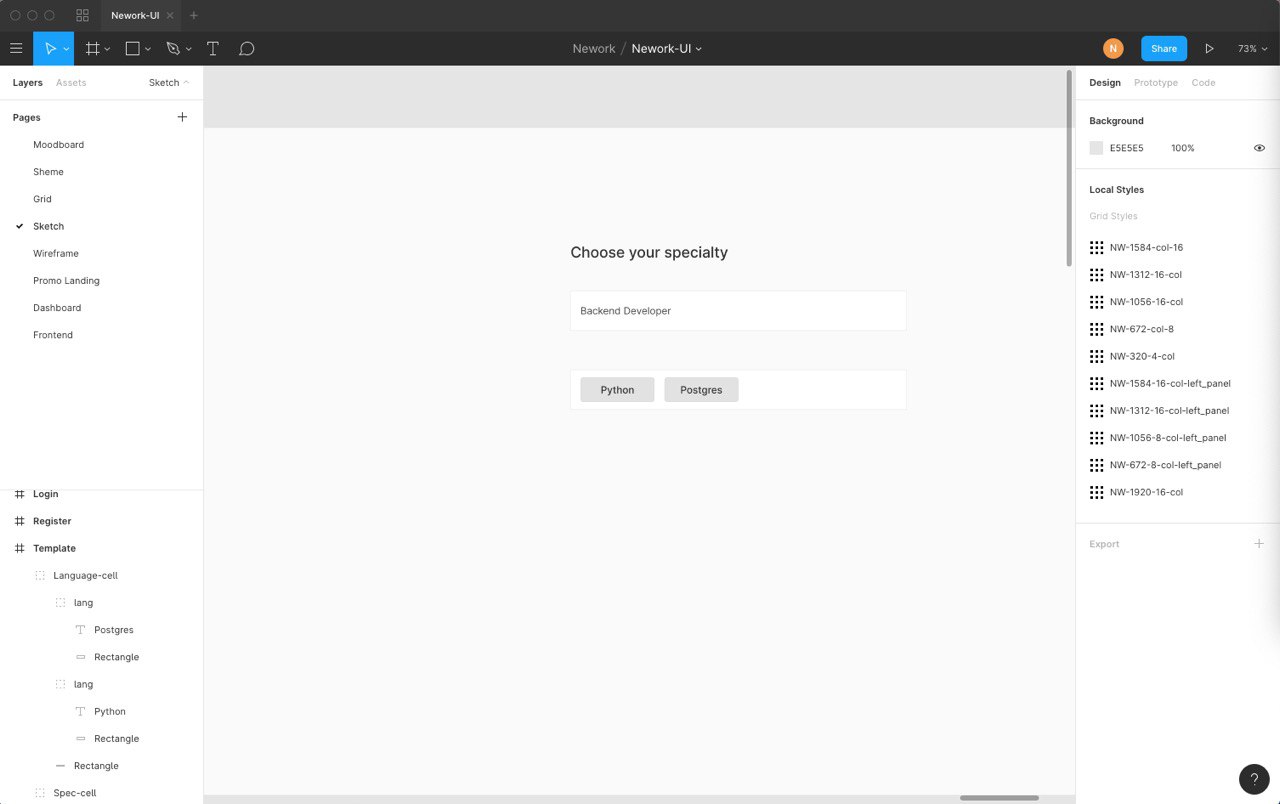Open the 73% zoom dropdown
The height and width of the screenshot is (804, 1280).
click(1252, 48)
